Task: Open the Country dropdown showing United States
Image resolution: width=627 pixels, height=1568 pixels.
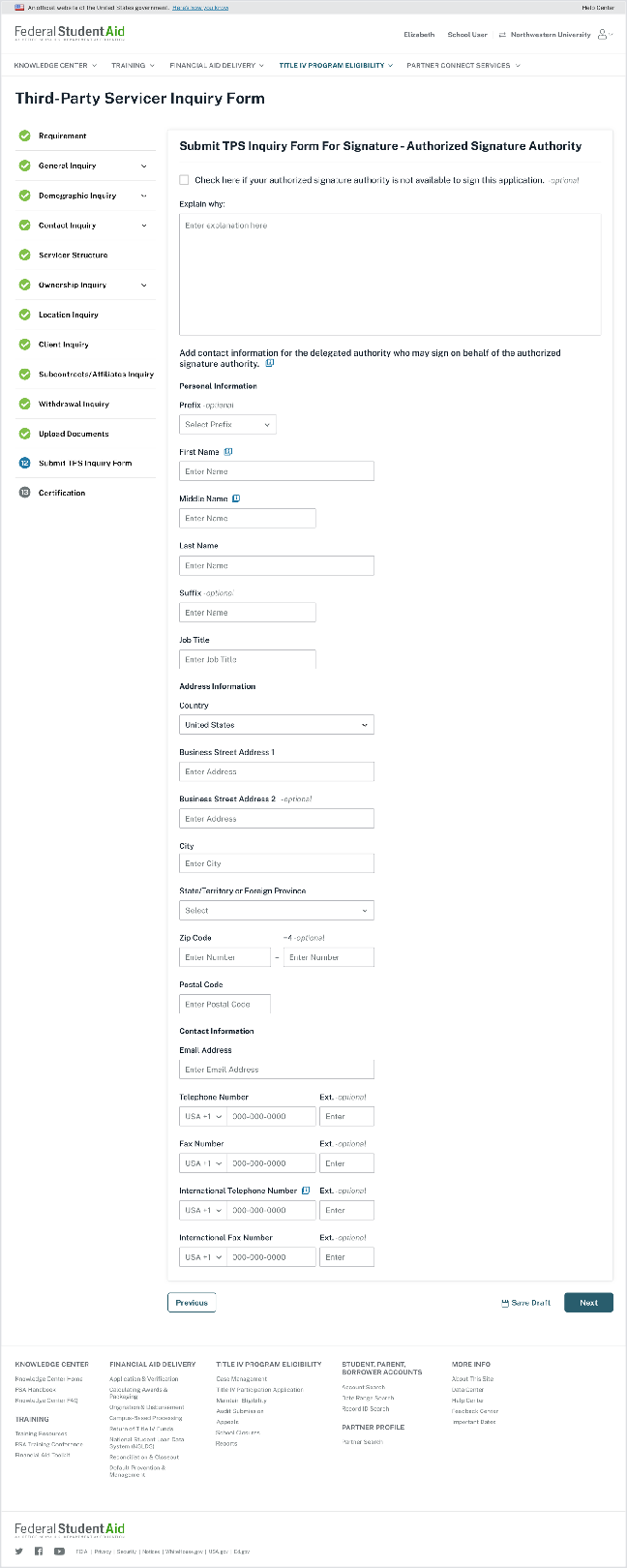Action: (x=276, y=725)
